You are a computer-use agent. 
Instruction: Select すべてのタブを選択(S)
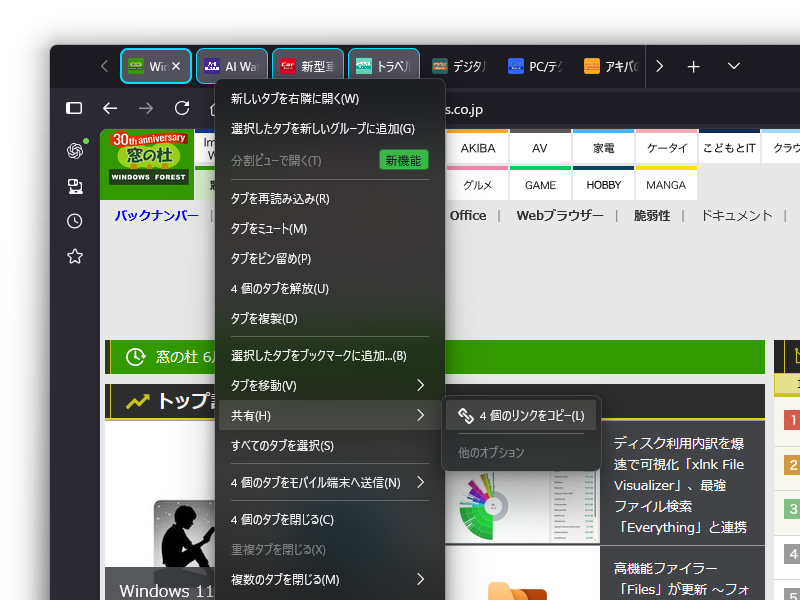pos(330,445)
